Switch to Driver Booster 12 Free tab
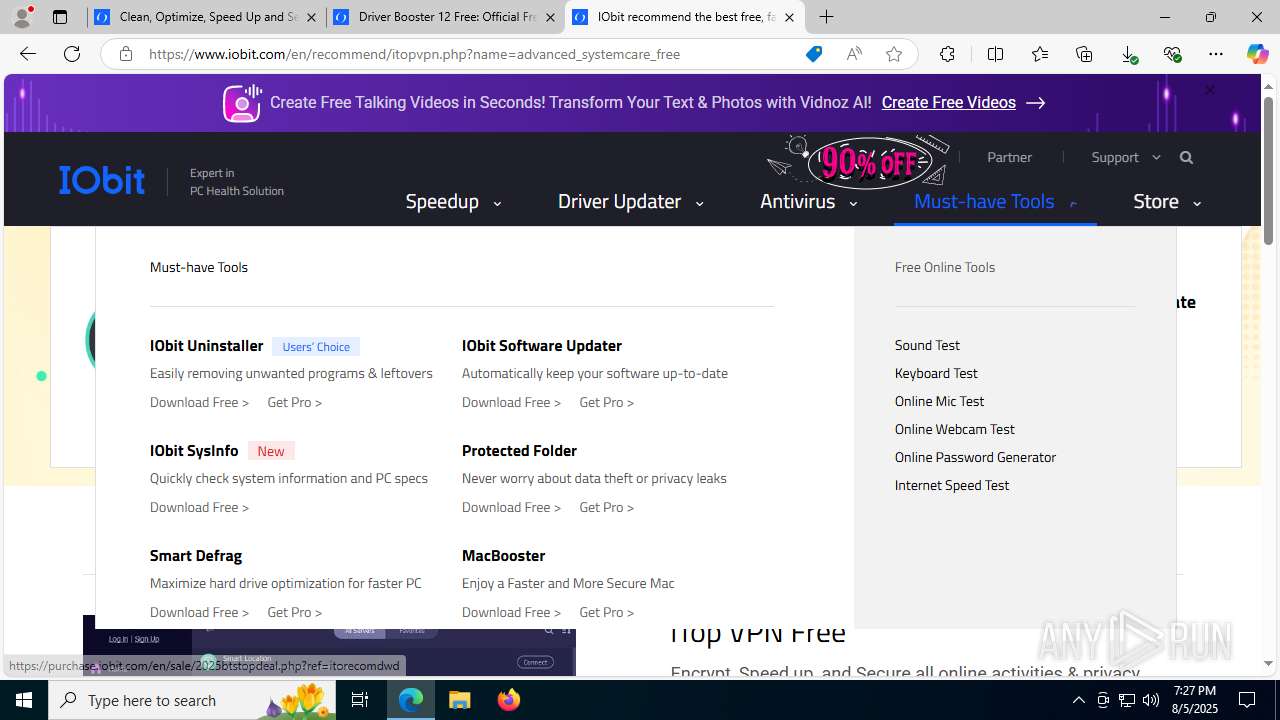This screenshot has width=1280, height=720. click(x=446, y=17)
